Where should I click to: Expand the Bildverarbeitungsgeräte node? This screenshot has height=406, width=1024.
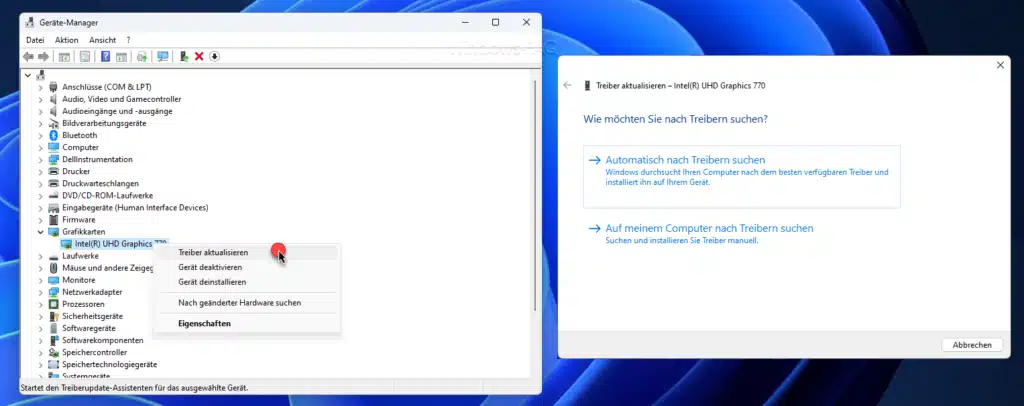(x=40, y=123)
